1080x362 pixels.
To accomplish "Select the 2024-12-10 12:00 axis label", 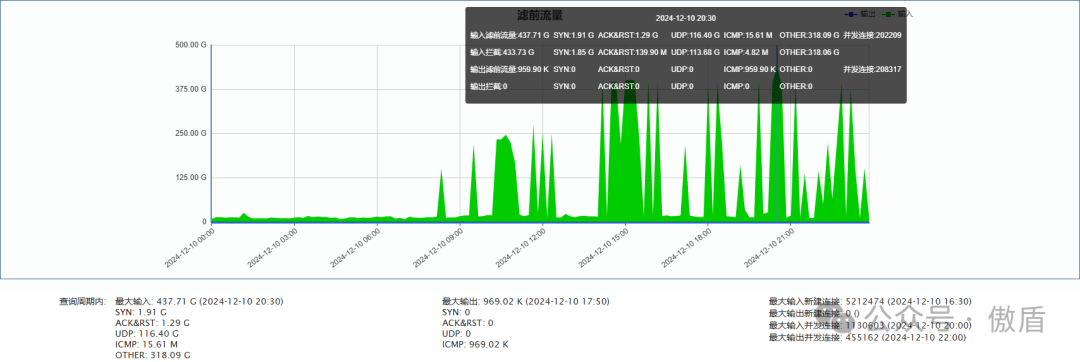I will 521,248.
